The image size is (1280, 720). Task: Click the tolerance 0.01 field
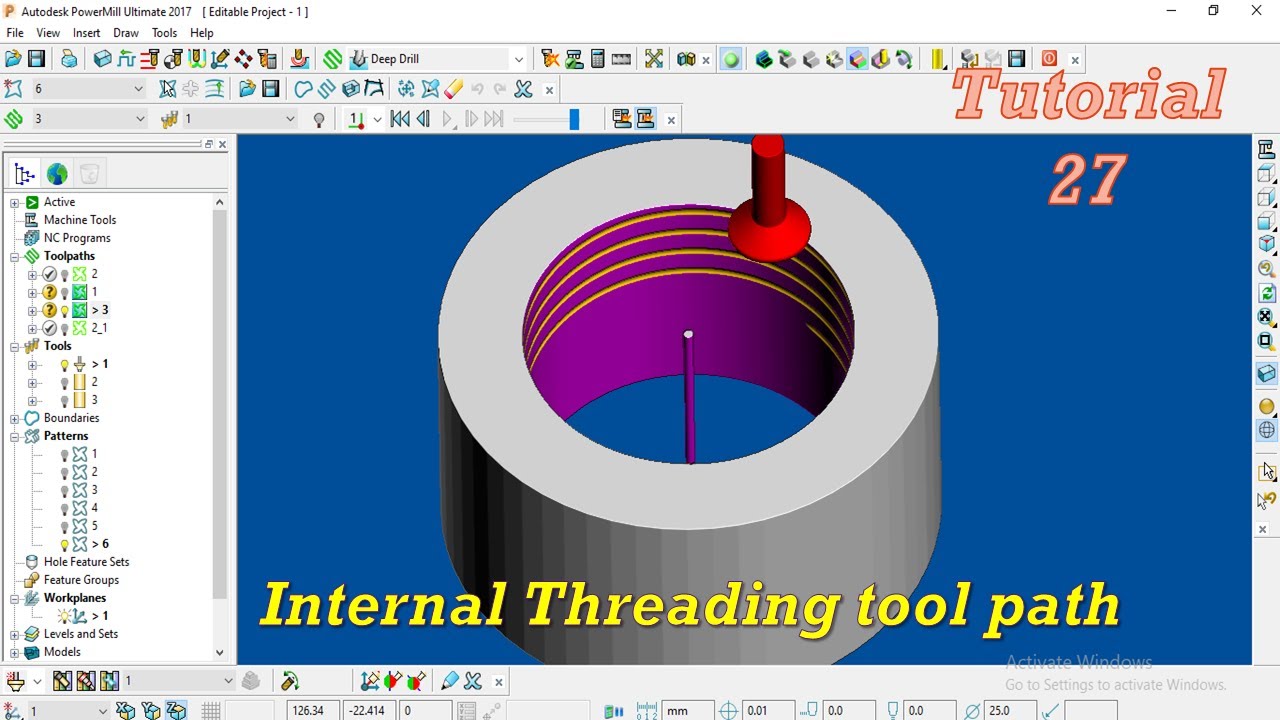tap(768, 711)
